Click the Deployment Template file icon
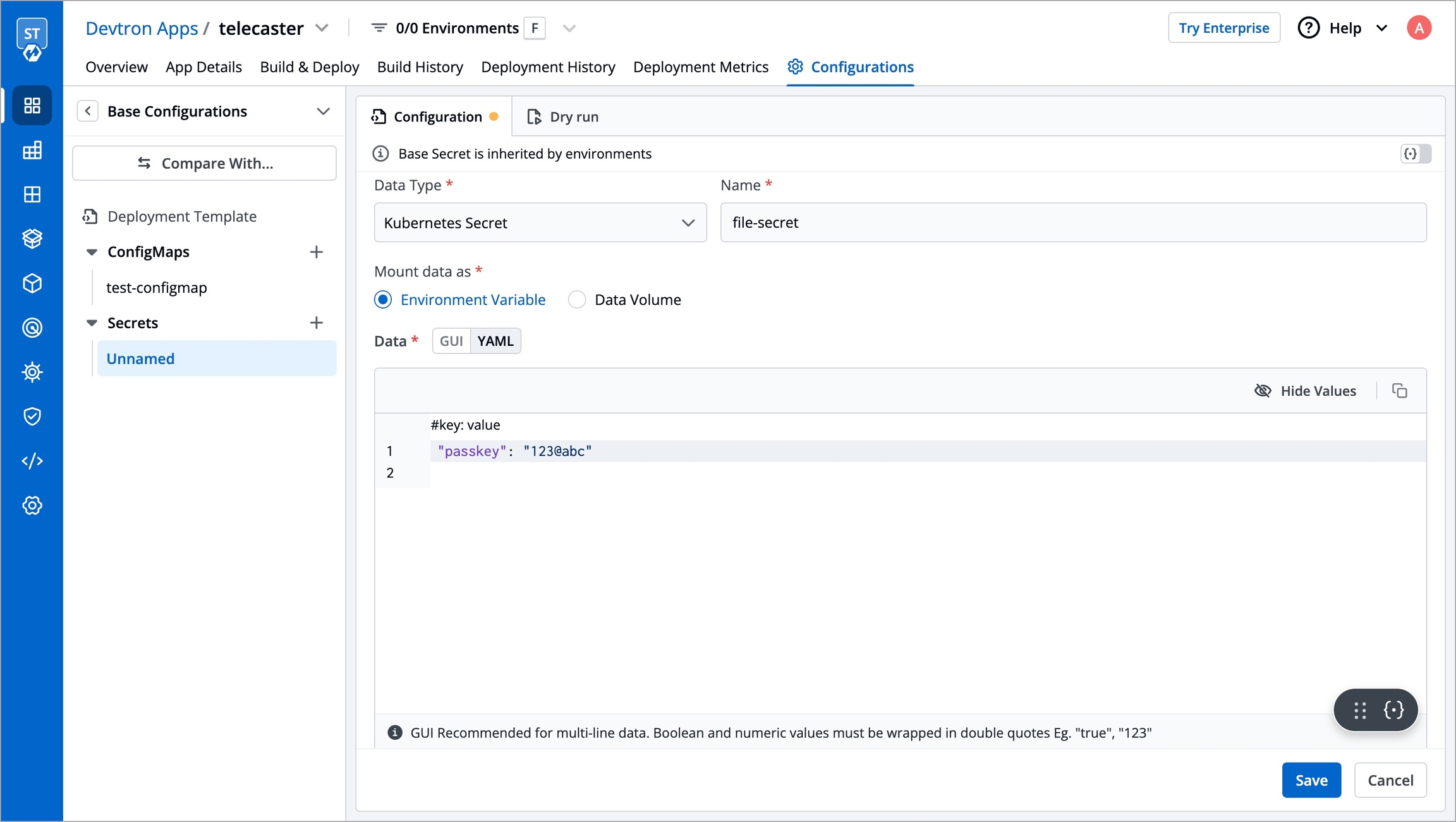Image resolution: width=1456 pixels, height=822 pixels. [x=90, y=216]
